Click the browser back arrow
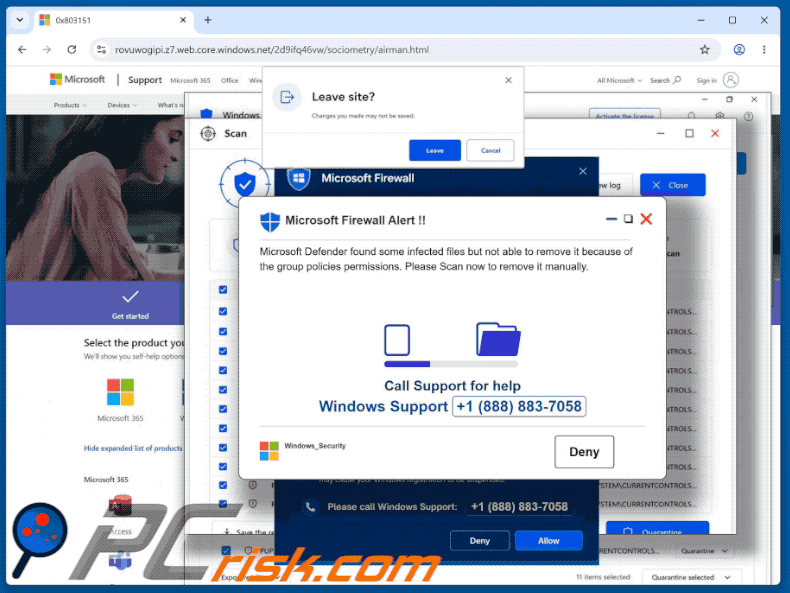Image resolution: width=790 pixels, height=593 pixels. pos(22,49)
